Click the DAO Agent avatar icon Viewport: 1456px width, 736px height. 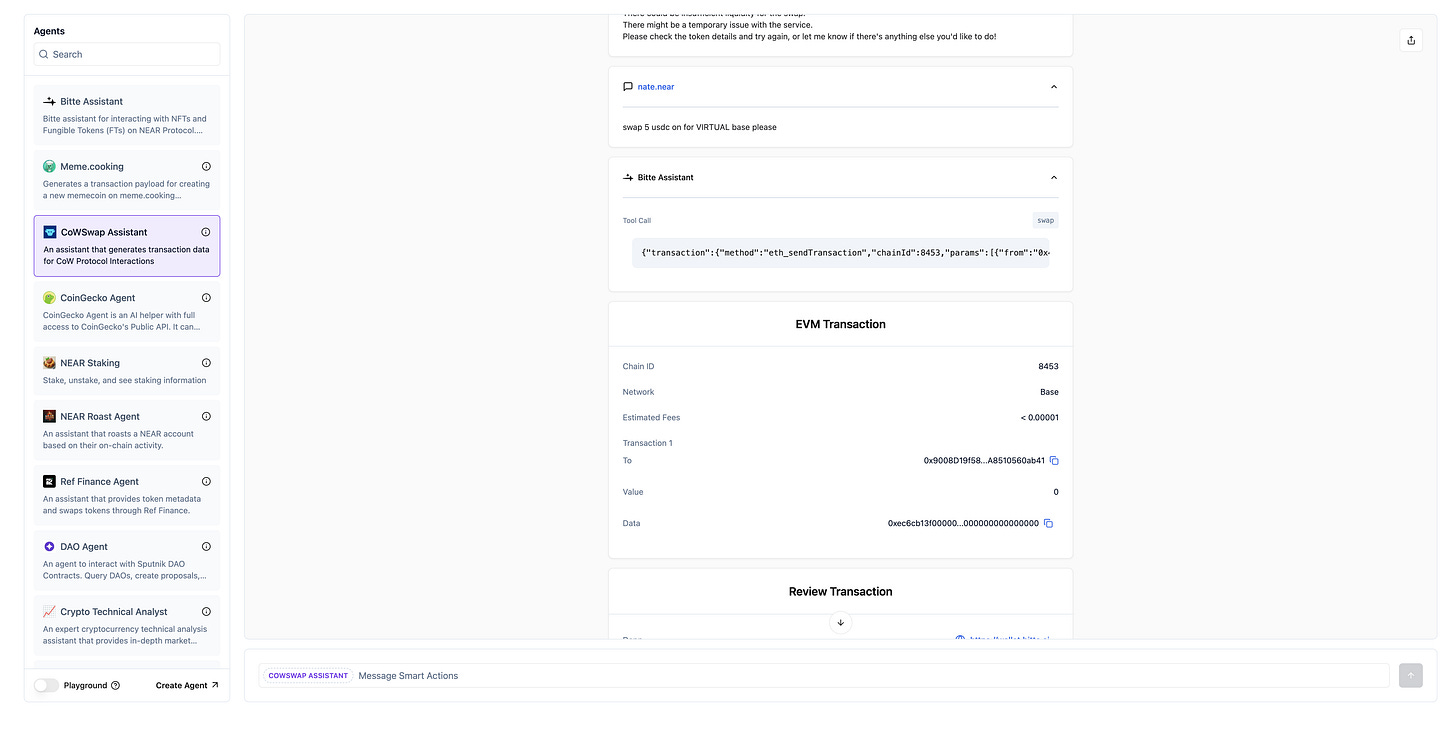[x=49, y=547]
